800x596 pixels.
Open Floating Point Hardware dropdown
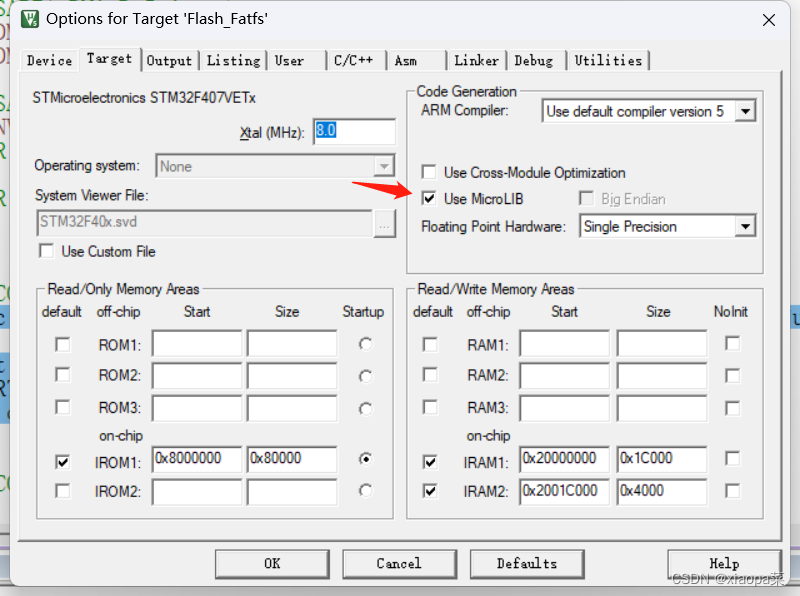pyautogui.click(x=667, y=226)
